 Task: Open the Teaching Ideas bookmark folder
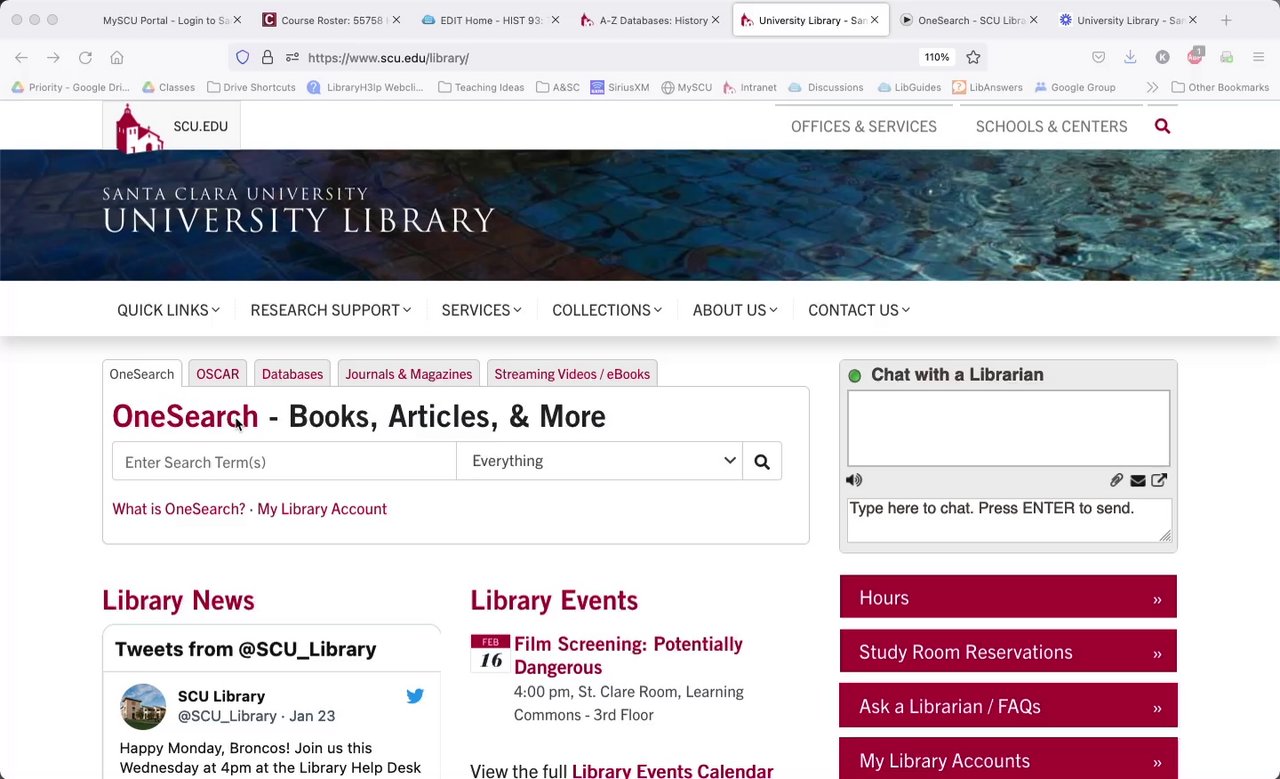tap(481, 87)
